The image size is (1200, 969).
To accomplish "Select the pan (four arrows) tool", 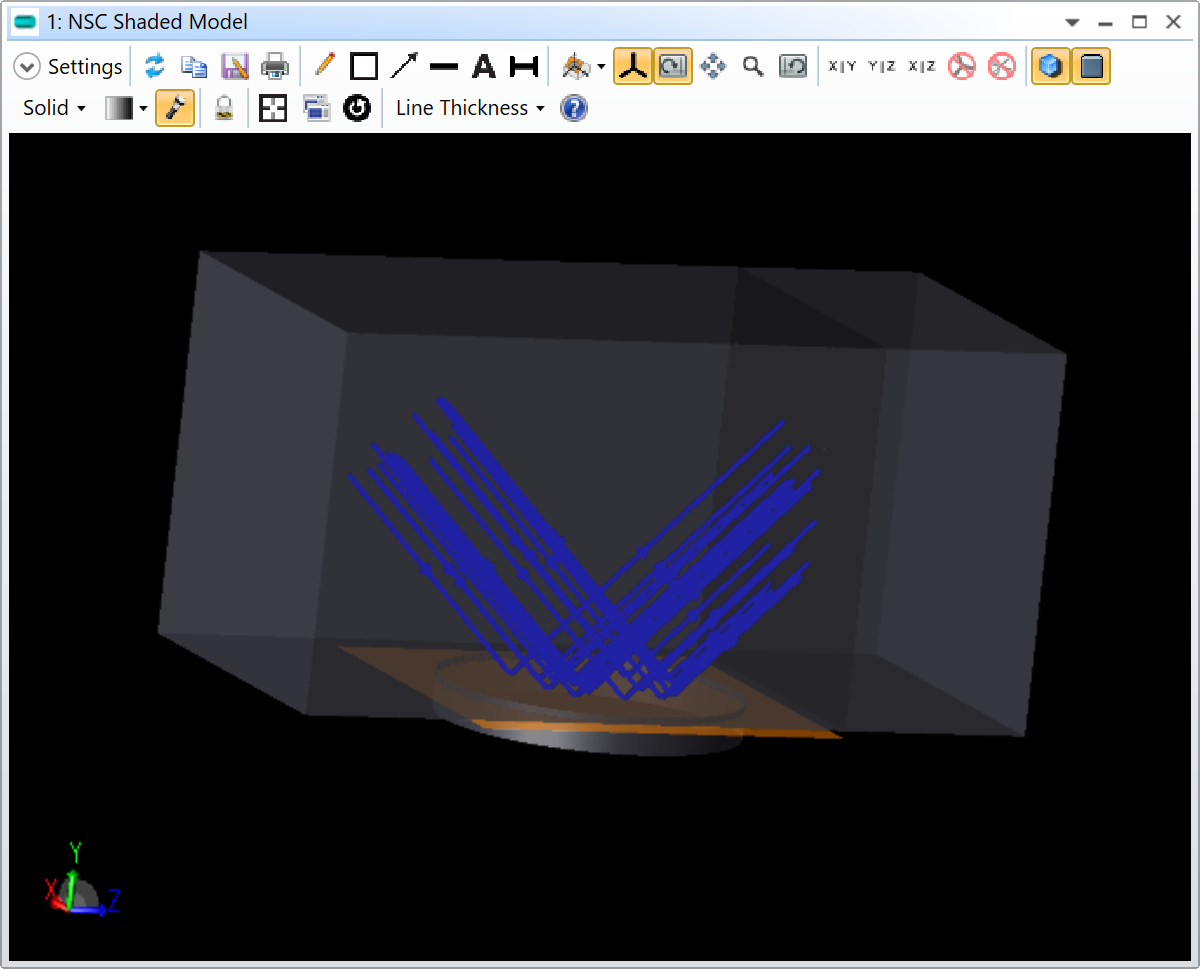I will [x=713, y=67].
